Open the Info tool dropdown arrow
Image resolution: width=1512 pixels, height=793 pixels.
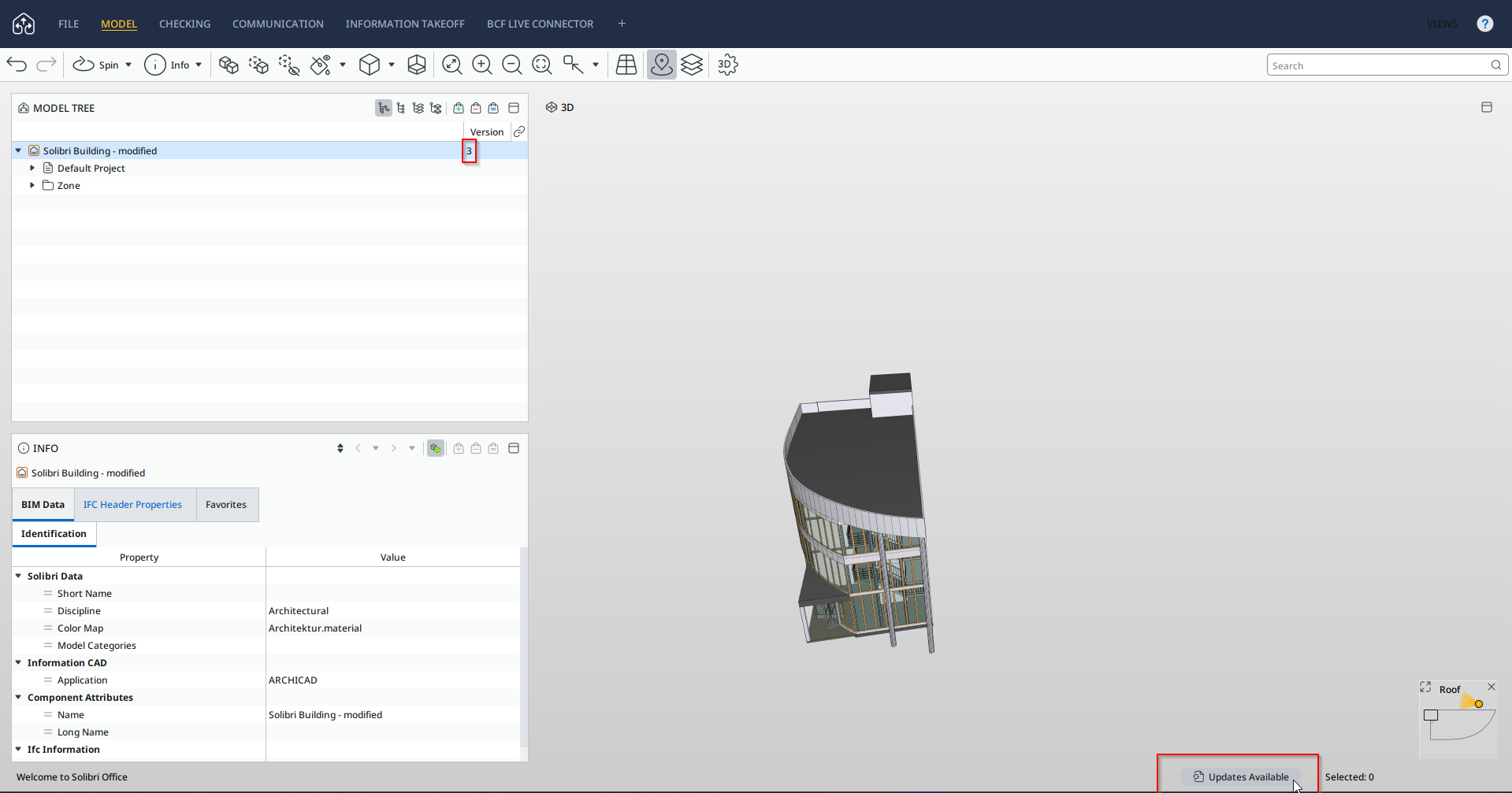(199, 65)
